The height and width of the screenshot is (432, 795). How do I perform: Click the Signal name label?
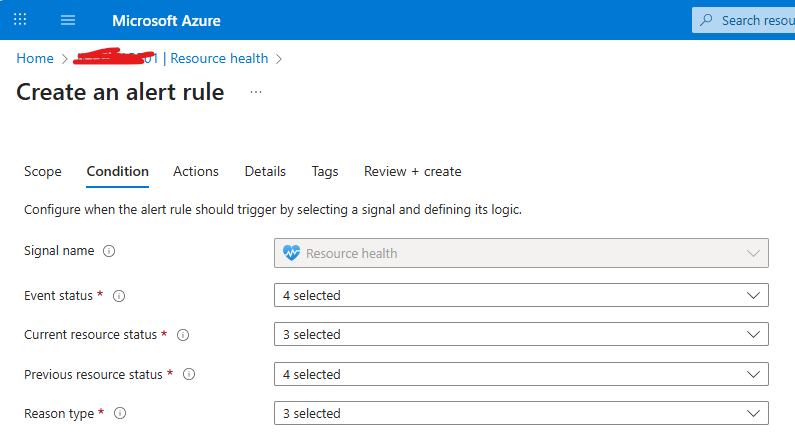point(59,250)
